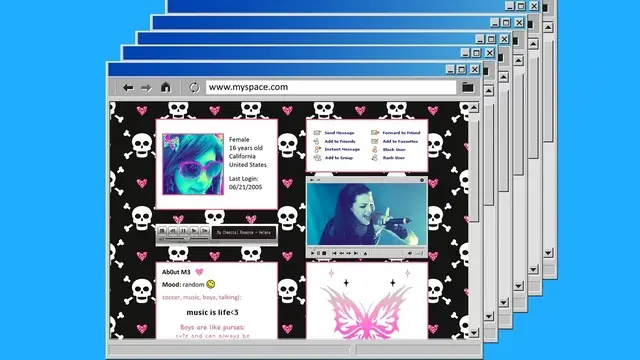This screenshot has width=640, height=360.
Task: Fast-forward the video
Action: tap(349, 253)
